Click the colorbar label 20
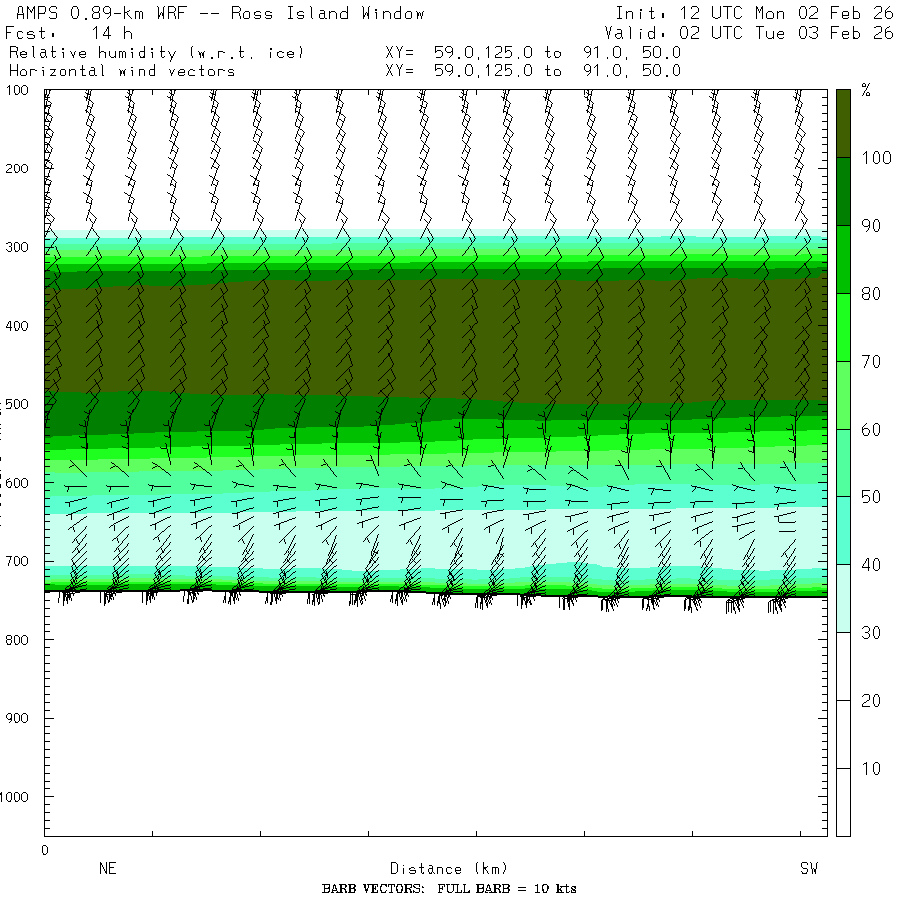The height and width of the screenshot is (900, 900). 871,701
